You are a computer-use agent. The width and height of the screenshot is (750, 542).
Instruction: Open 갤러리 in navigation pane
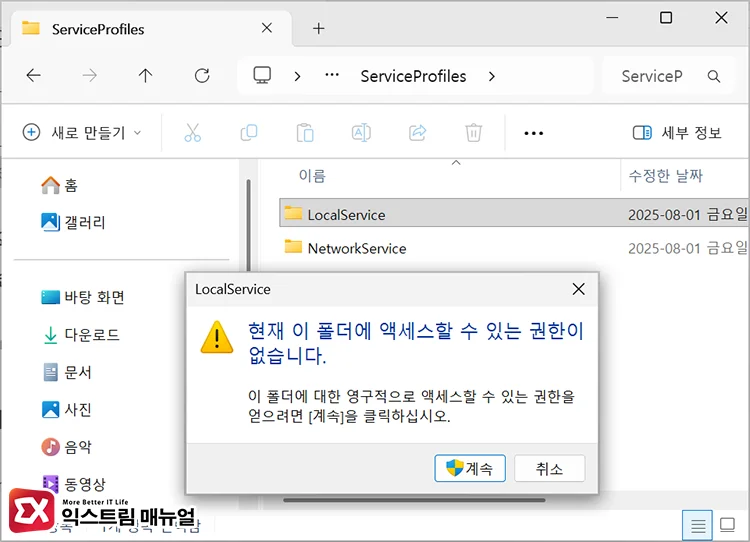tap(73, 222)
